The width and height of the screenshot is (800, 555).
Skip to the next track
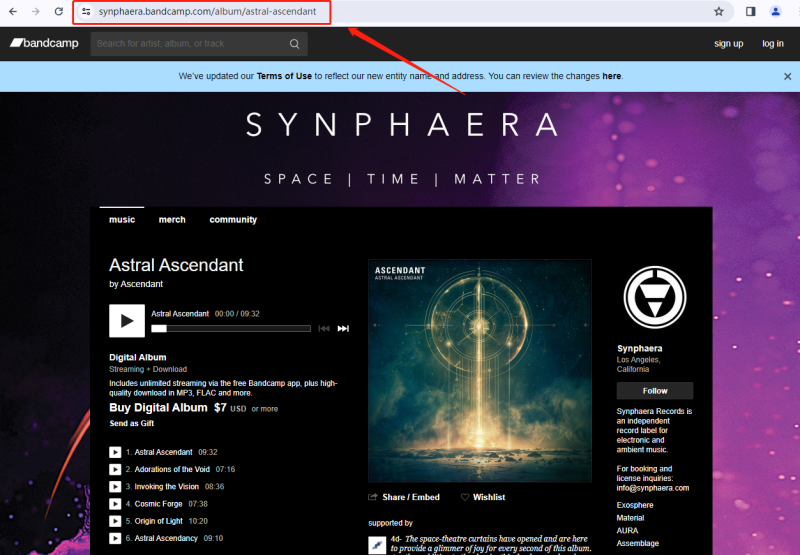343,329
